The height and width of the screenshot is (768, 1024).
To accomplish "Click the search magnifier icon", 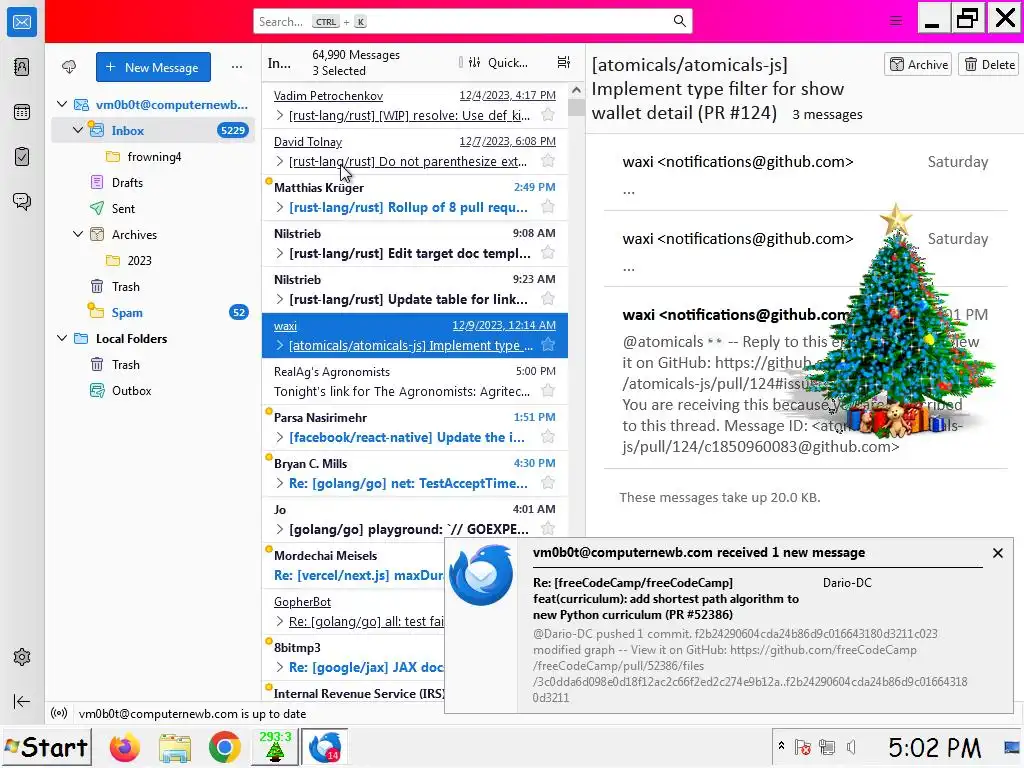I will point(679,21).
